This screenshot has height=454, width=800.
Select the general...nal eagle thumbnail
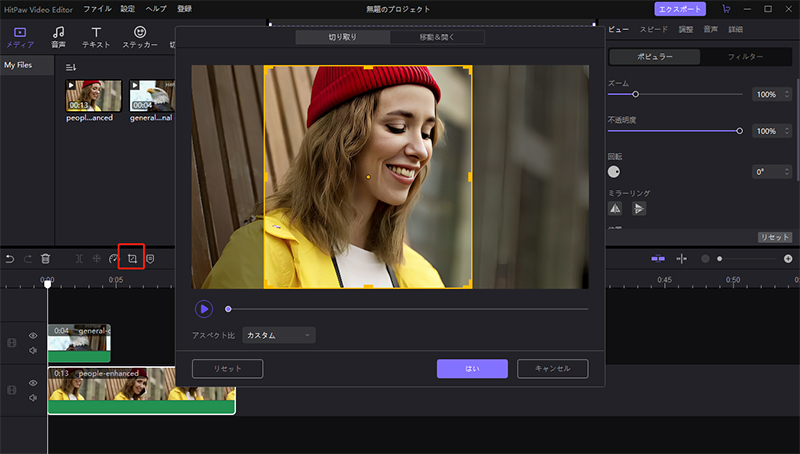[152, 96]
